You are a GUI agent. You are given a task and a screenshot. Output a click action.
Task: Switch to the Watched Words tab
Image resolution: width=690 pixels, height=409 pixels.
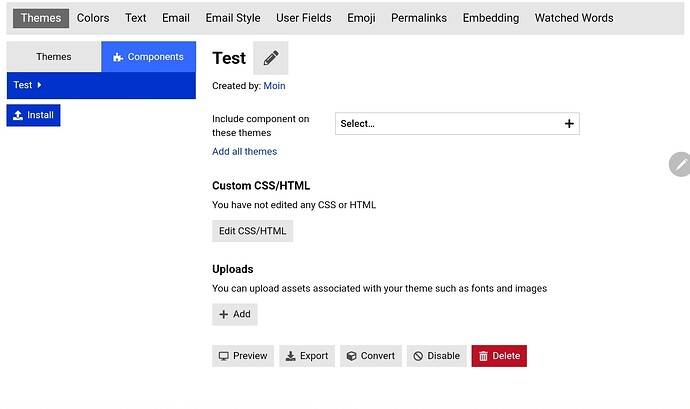click(x=574, y=18)
